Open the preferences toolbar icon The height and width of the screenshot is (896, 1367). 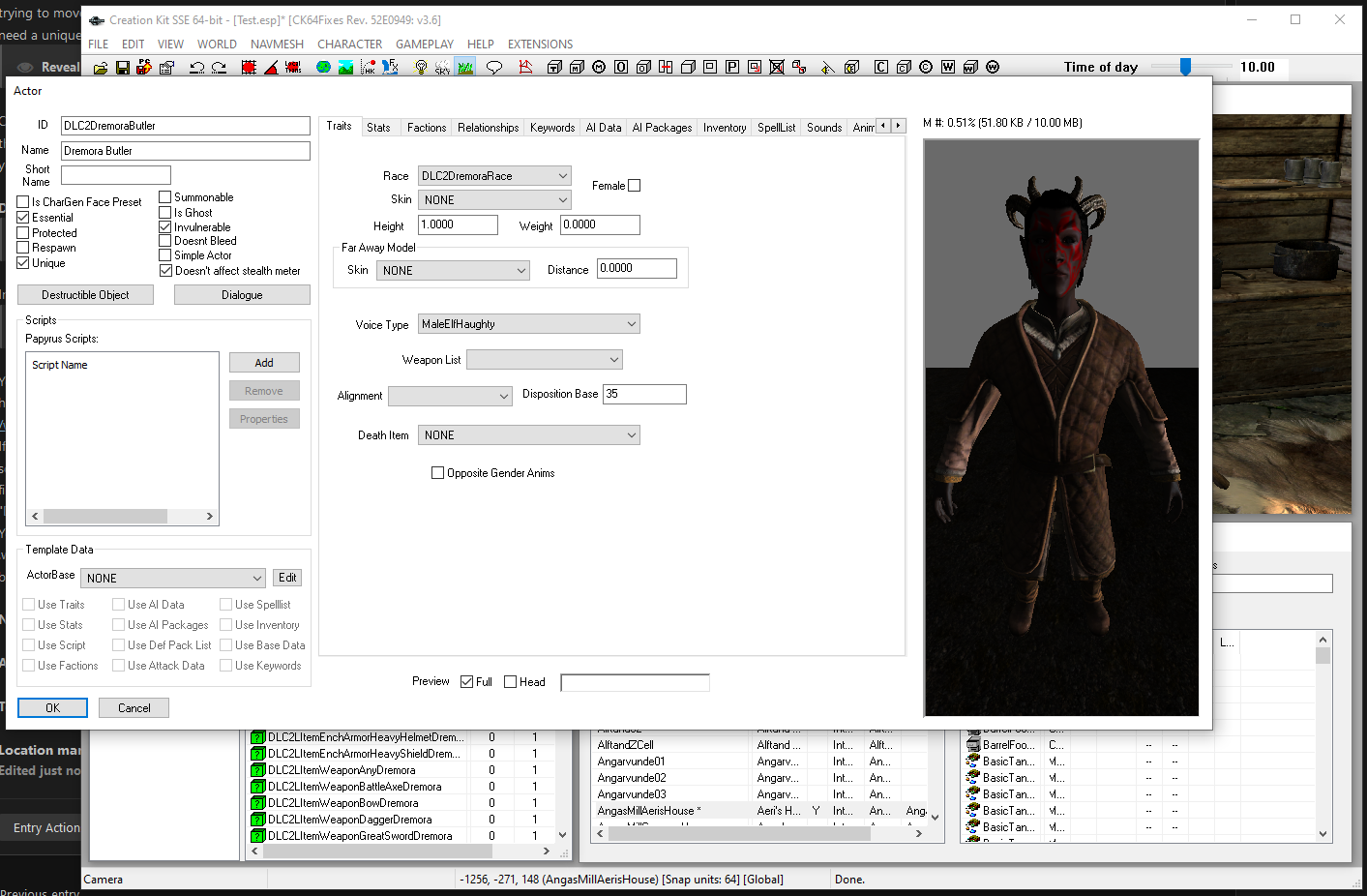[166, 68]
